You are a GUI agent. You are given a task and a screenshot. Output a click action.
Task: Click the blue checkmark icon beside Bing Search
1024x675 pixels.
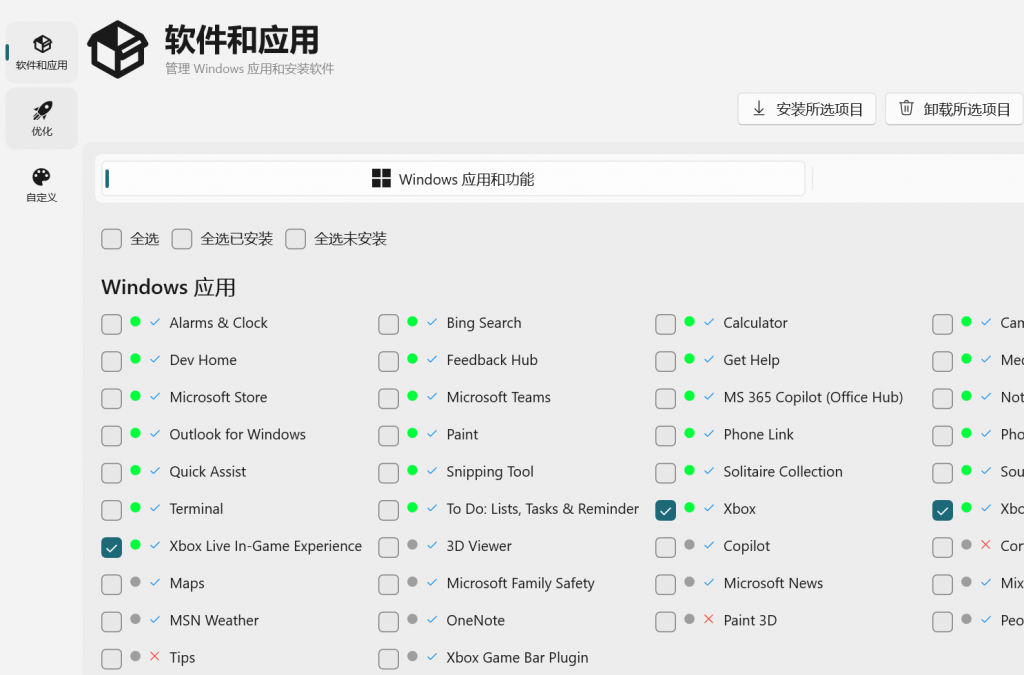tap(432, 322)
